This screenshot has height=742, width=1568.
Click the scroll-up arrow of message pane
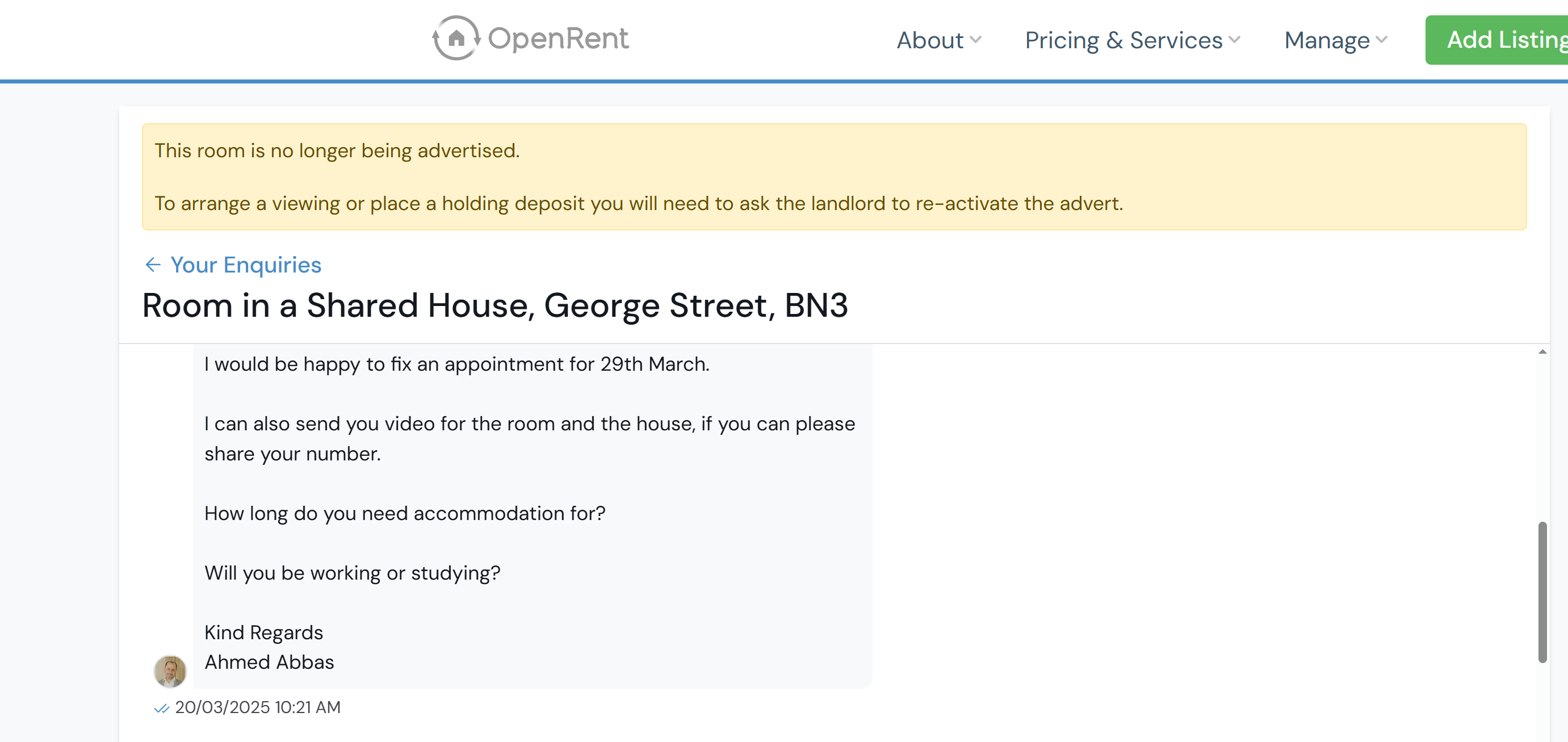(1542, 352)
